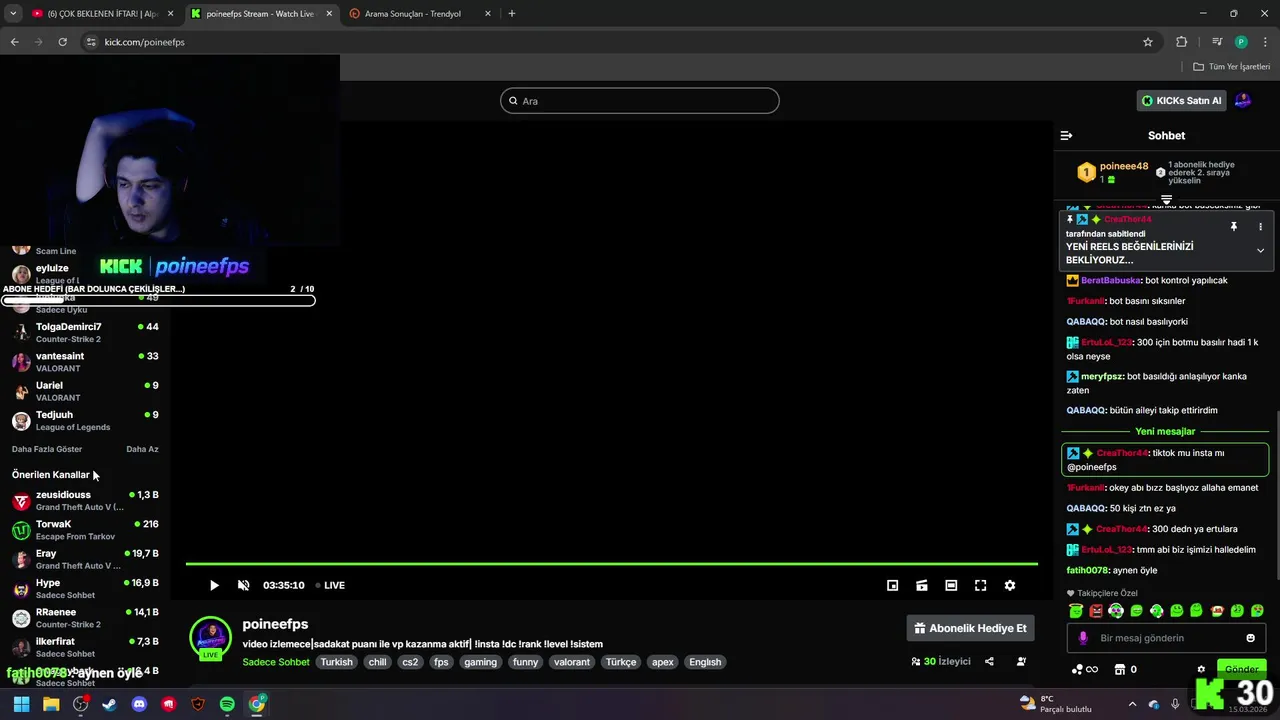The image size is (1280, 720).
Task: Play the paused Kick stream
Action: pyautogui.click(x=213, y=585)
